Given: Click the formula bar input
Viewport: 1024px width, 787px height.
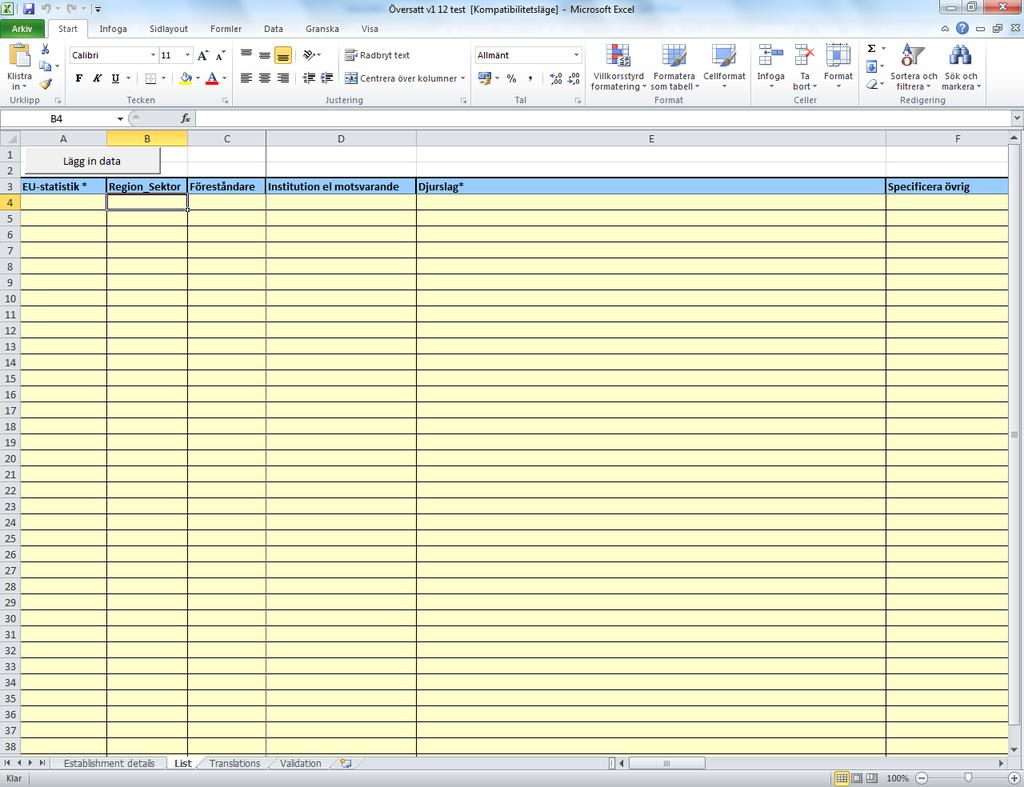Looking at the screenshot, I should (602, 119).
